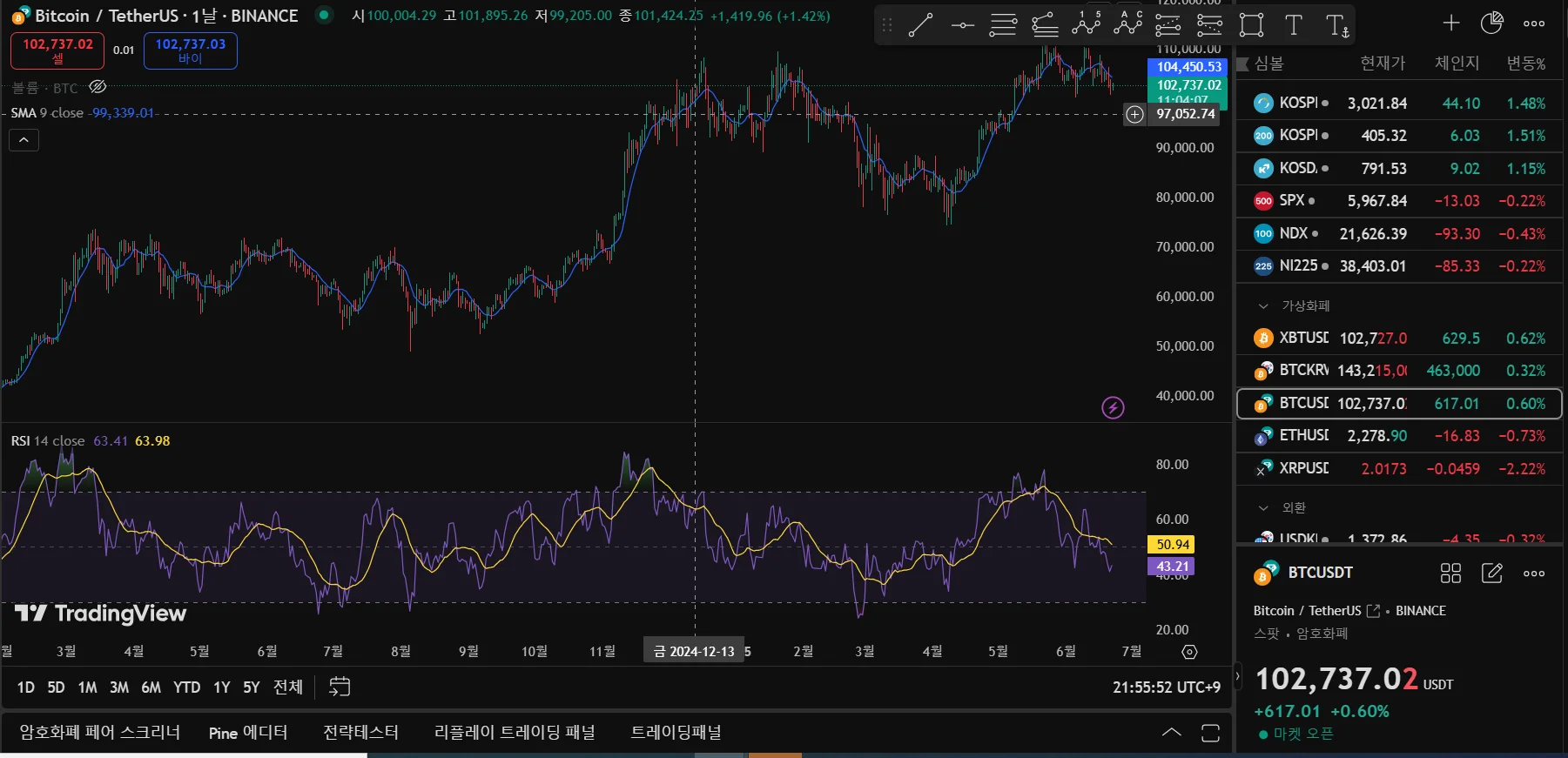Sort watchlist by 현재가 column
The image size is (1568, 758).
pyautogui.click(x=1383, y=64)
